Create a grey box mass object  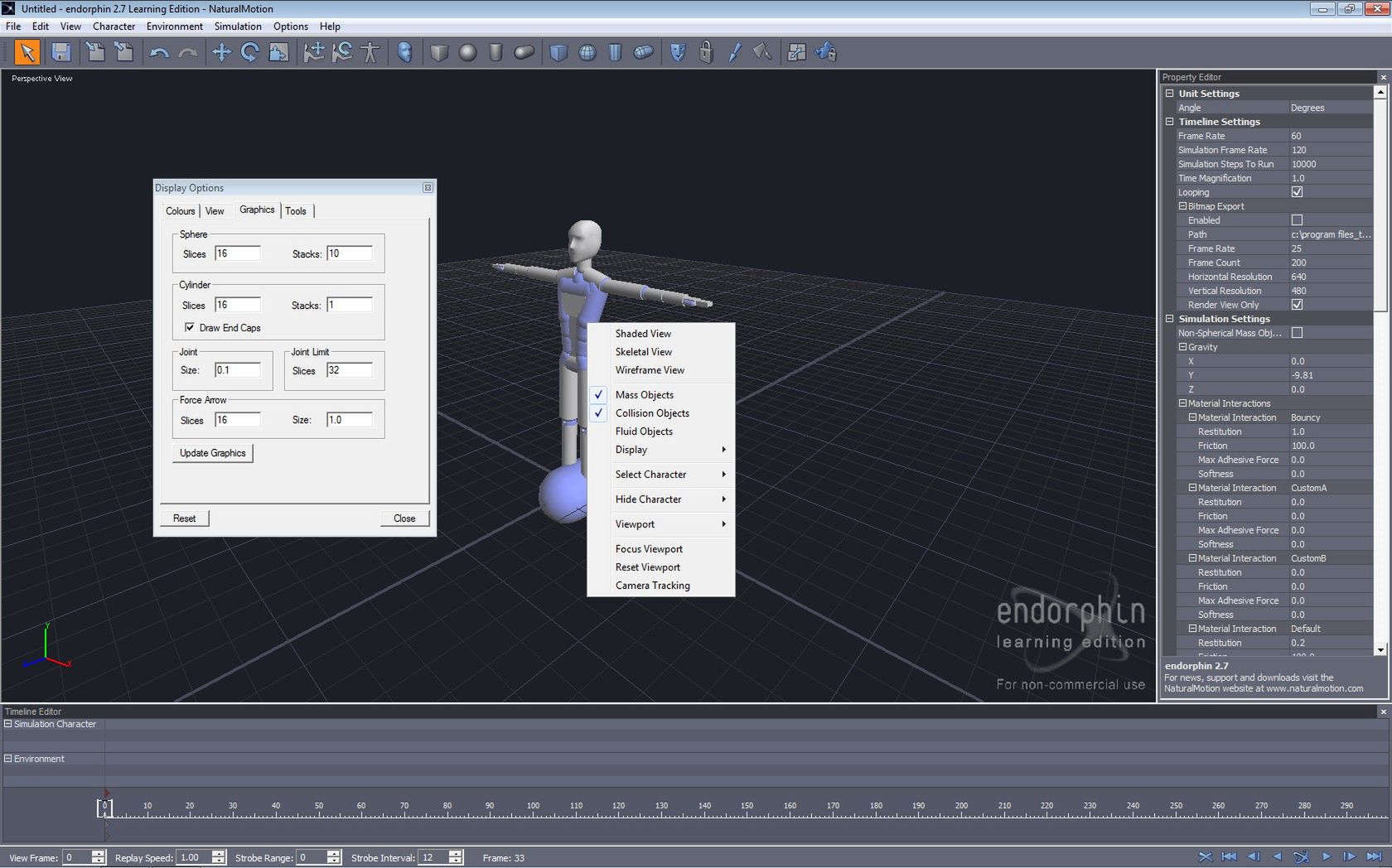coord(439,53)
